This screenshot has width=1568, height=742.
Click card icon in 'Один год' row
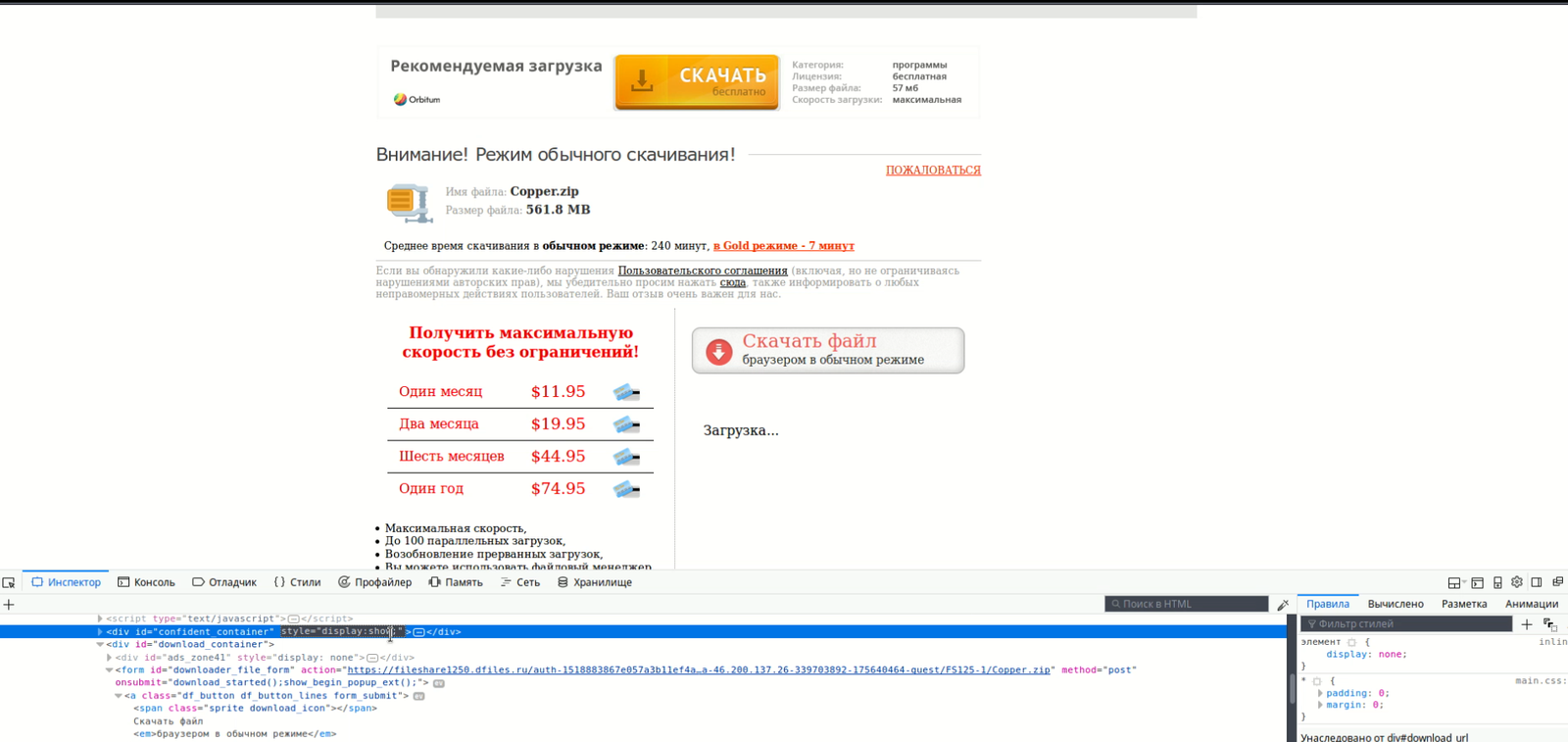tap(626, 489)
